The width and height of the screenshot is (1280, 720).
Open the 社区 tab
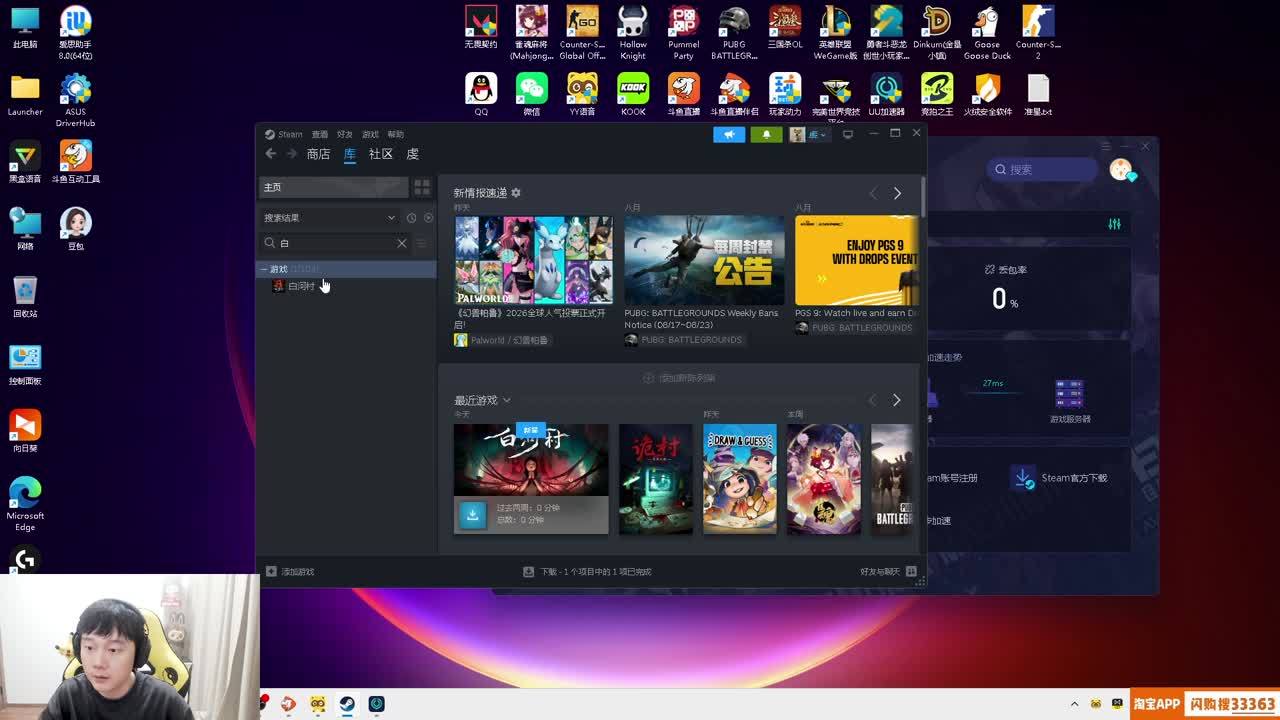(381, 154)
